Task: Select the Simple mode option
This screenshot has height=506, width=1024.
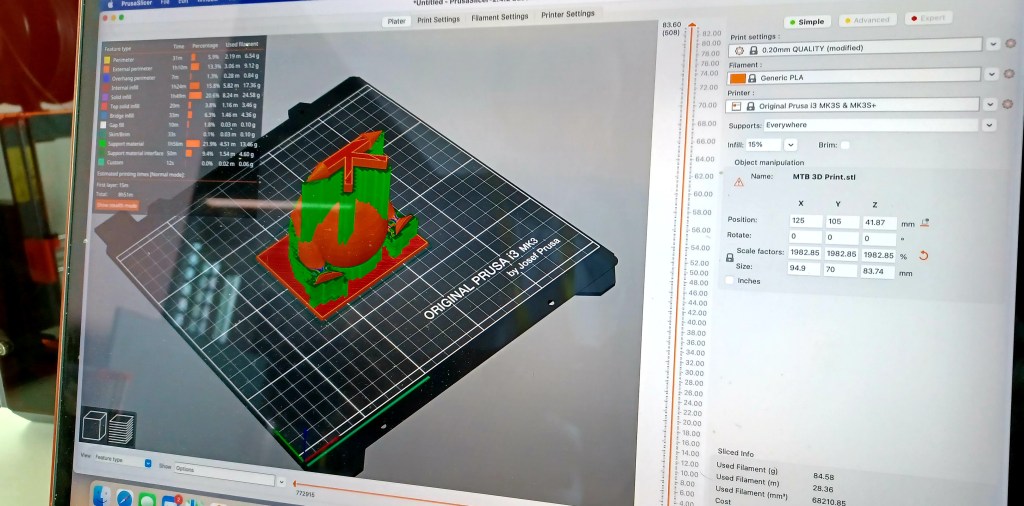Action: pos(806,20)
